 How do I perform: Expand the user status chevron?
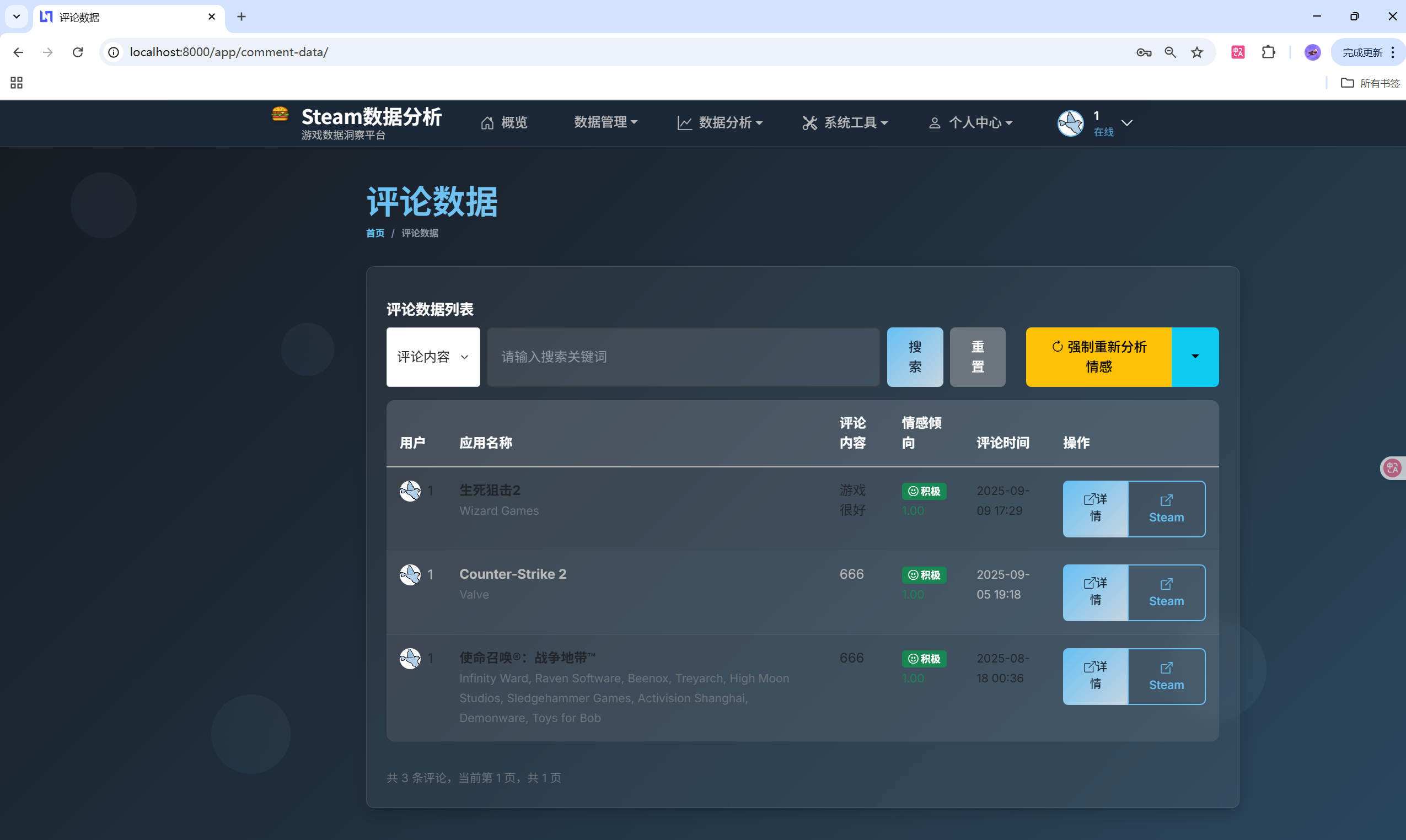(1127, 123)
